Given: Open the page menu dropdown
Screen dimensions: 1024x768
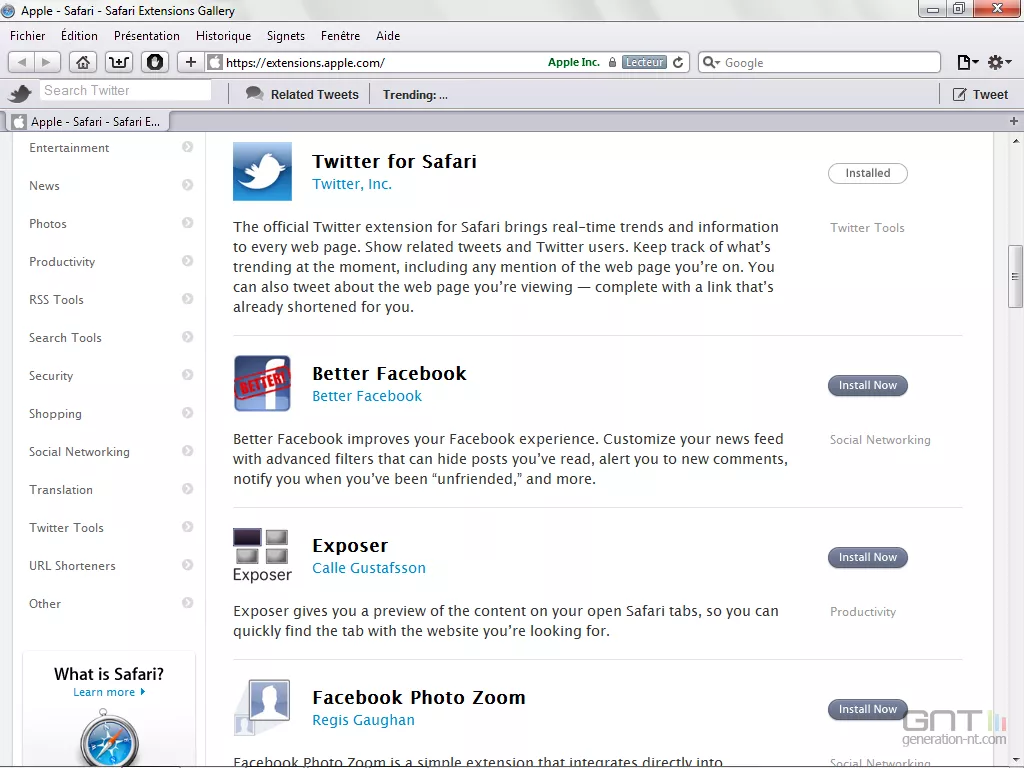Looking at the screenshot, I should coord(967,62).
